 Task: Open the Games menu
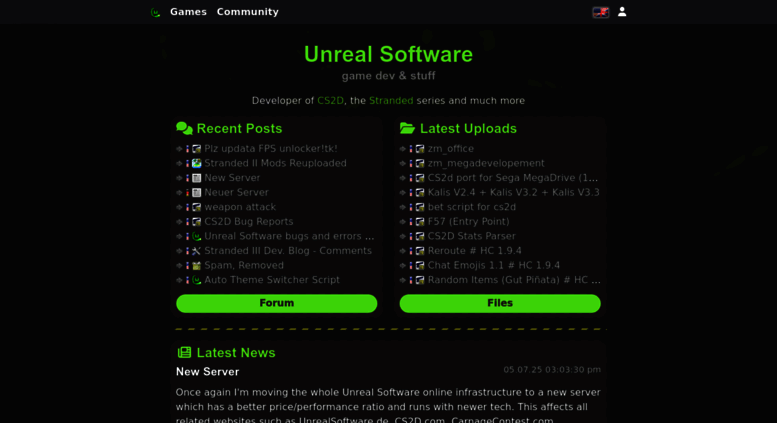pos(188,12)
